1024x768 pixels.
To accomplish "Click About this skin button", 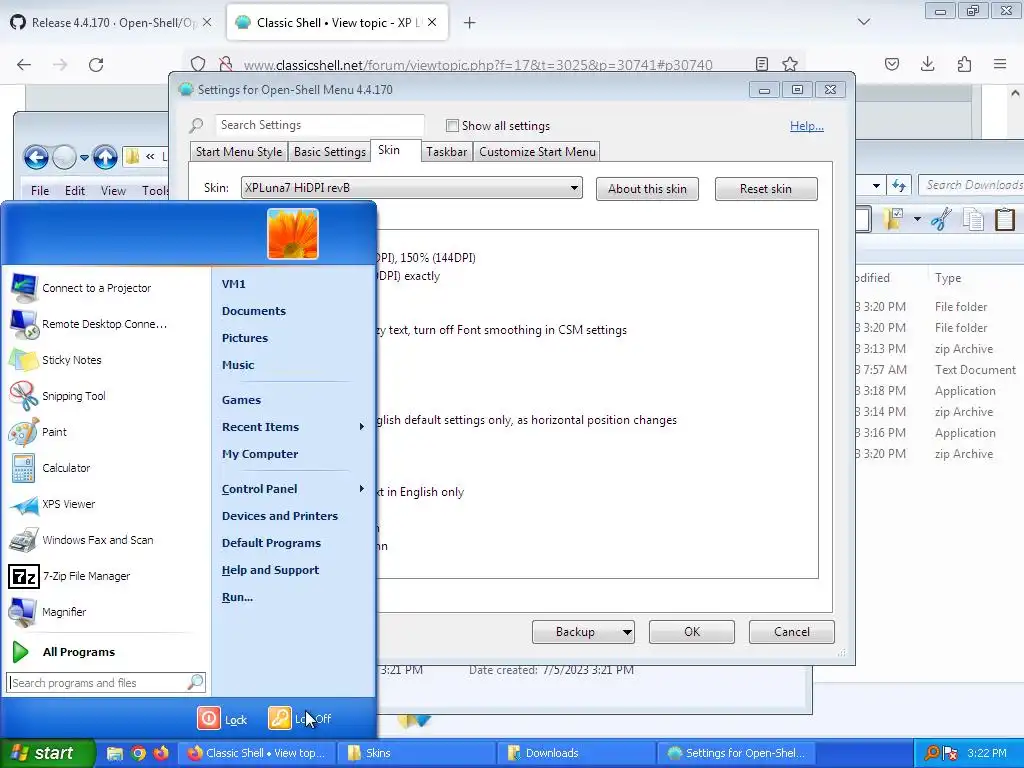I will coord(647,189).
